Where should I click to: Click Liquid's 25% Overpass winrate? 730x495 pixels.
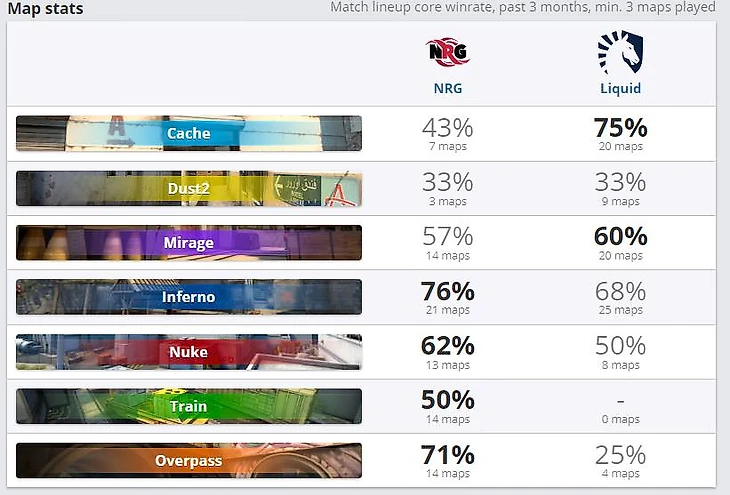620,455
